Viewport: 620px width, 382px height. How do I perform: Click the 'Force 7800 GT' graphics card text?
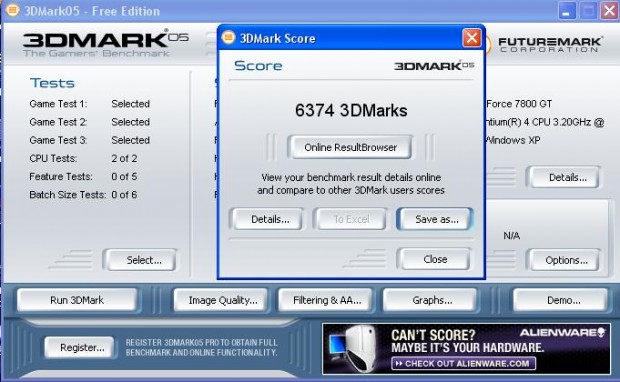(519, 104)
